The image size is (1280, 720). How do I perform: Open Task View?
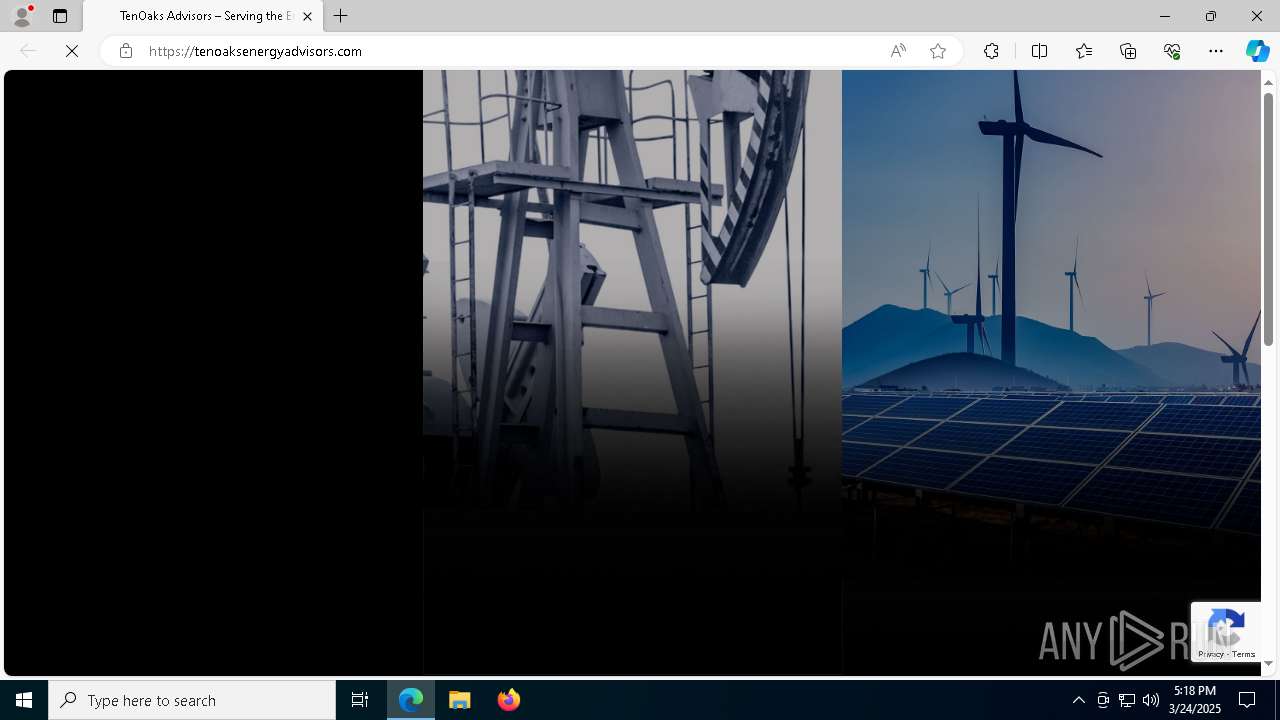[x=360, y=700]
